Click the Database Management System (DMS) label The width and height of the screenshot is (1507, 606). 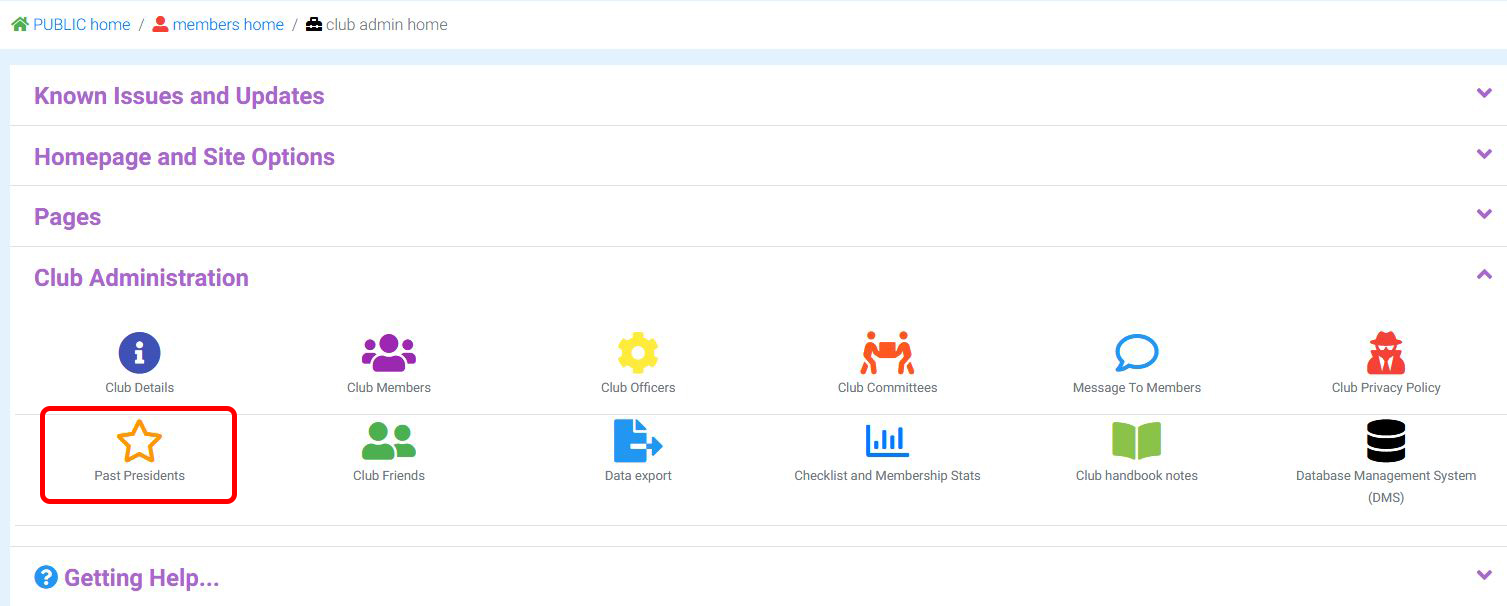coord(1386,487)
